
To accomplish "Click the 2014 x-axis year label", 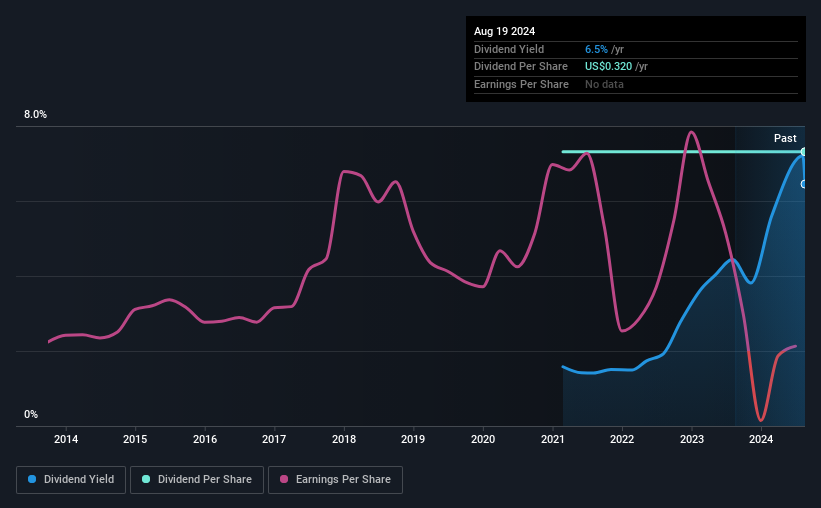I will pyautogui.click(x=66, y=439).
